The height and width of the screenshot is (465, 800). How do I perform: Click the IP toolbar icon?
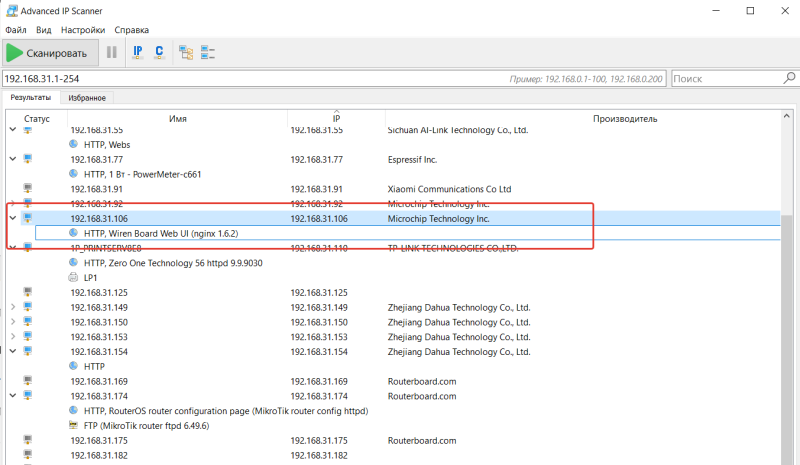(138, 52)
